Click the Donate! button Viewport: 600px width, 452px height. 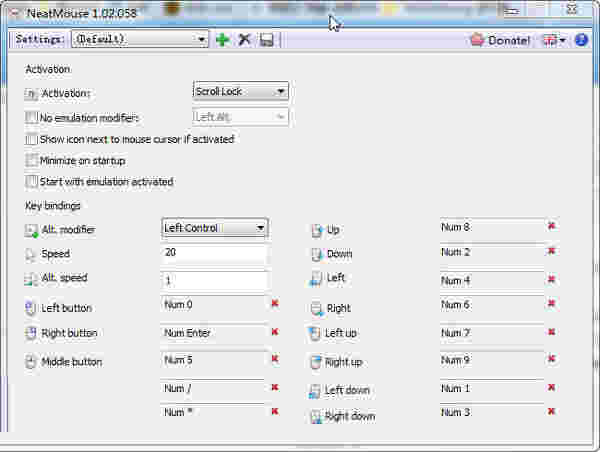[x=500, y=40]
